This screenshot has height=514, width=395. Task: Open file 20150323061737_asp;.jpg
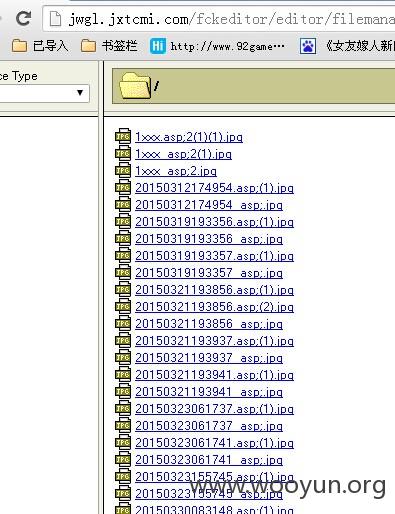209,426
